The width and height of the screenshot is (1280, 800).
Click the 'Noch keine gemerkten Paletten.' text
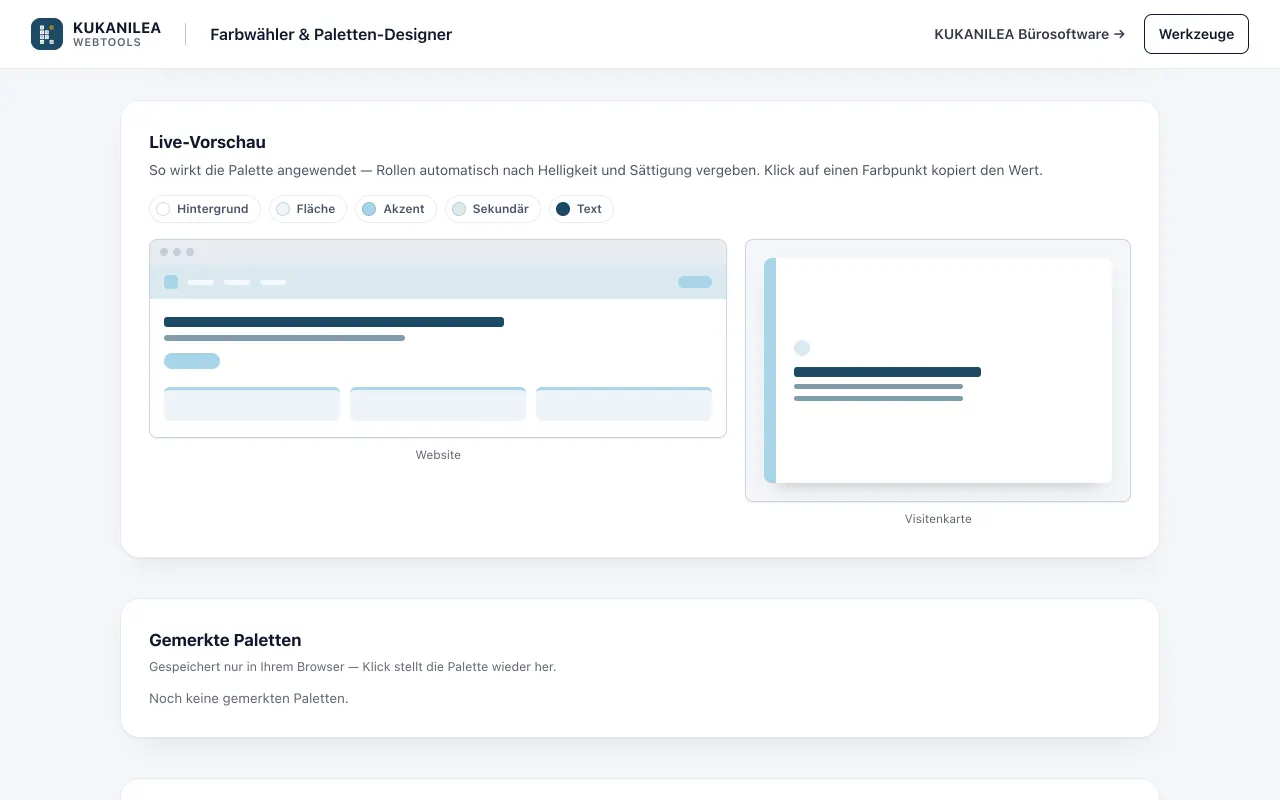tap(249, 698)
